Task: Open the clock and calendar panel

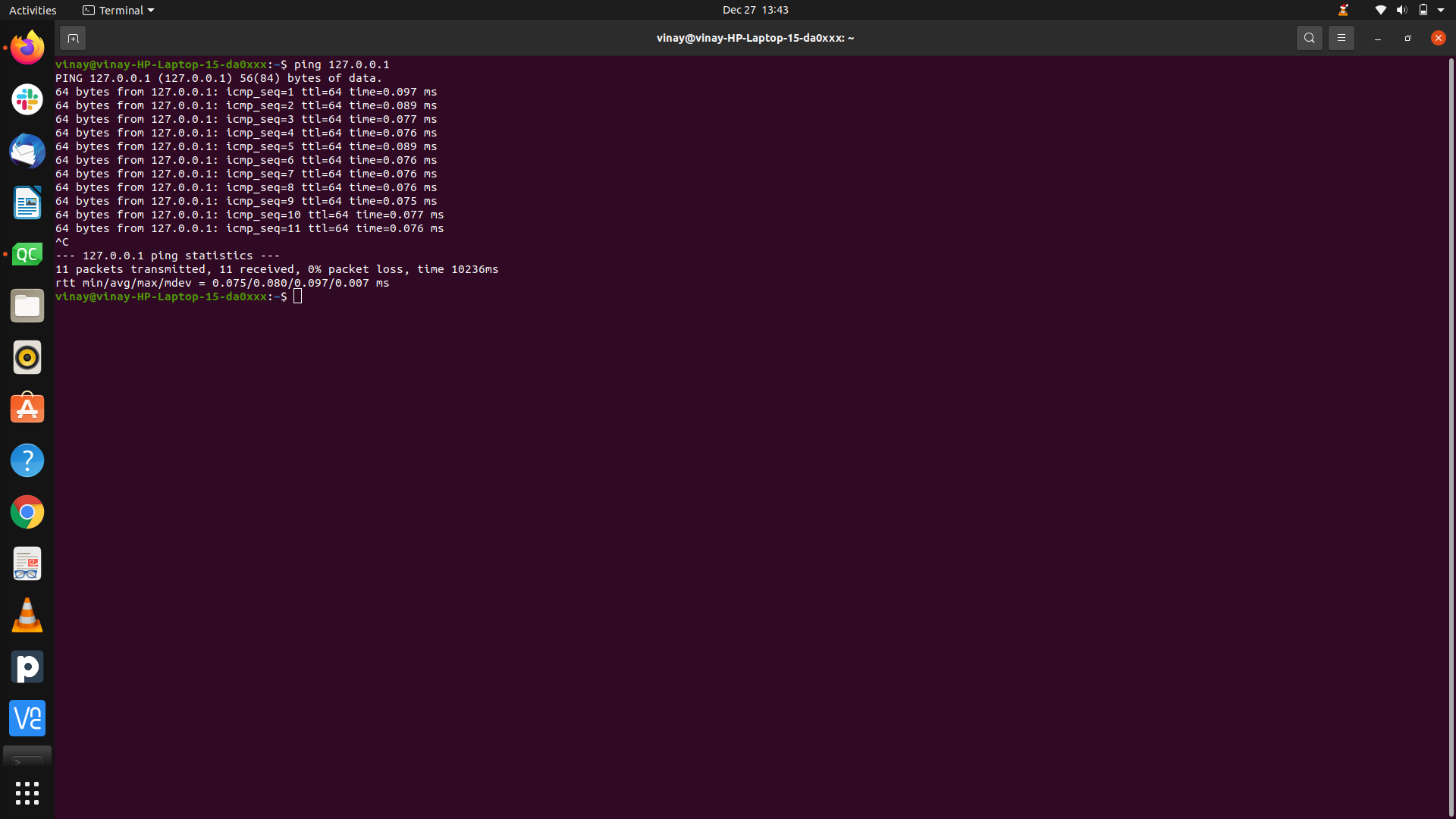Action: click(x=755, y=10)
